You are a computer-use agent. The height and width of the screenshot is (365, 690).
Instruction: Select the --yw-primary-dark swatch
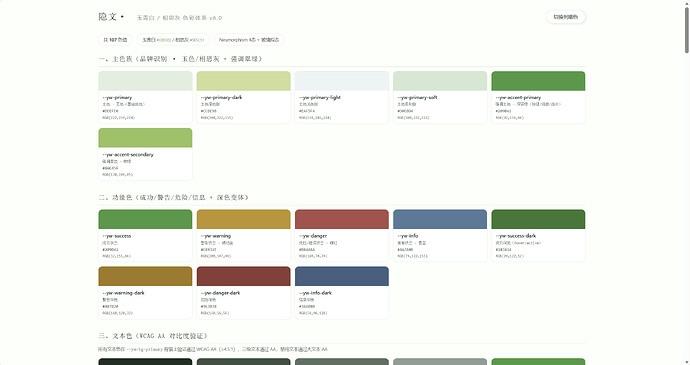243,97
